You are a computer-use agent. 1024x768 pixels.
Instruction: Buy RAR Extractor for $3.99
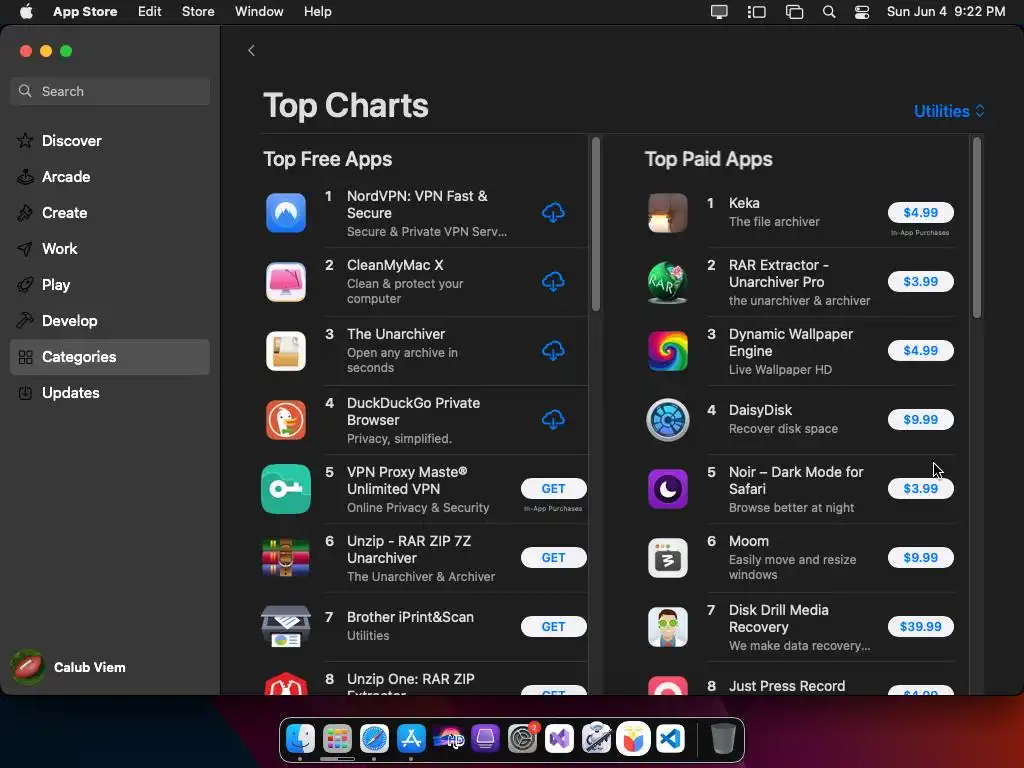click(x=920, y=282)
